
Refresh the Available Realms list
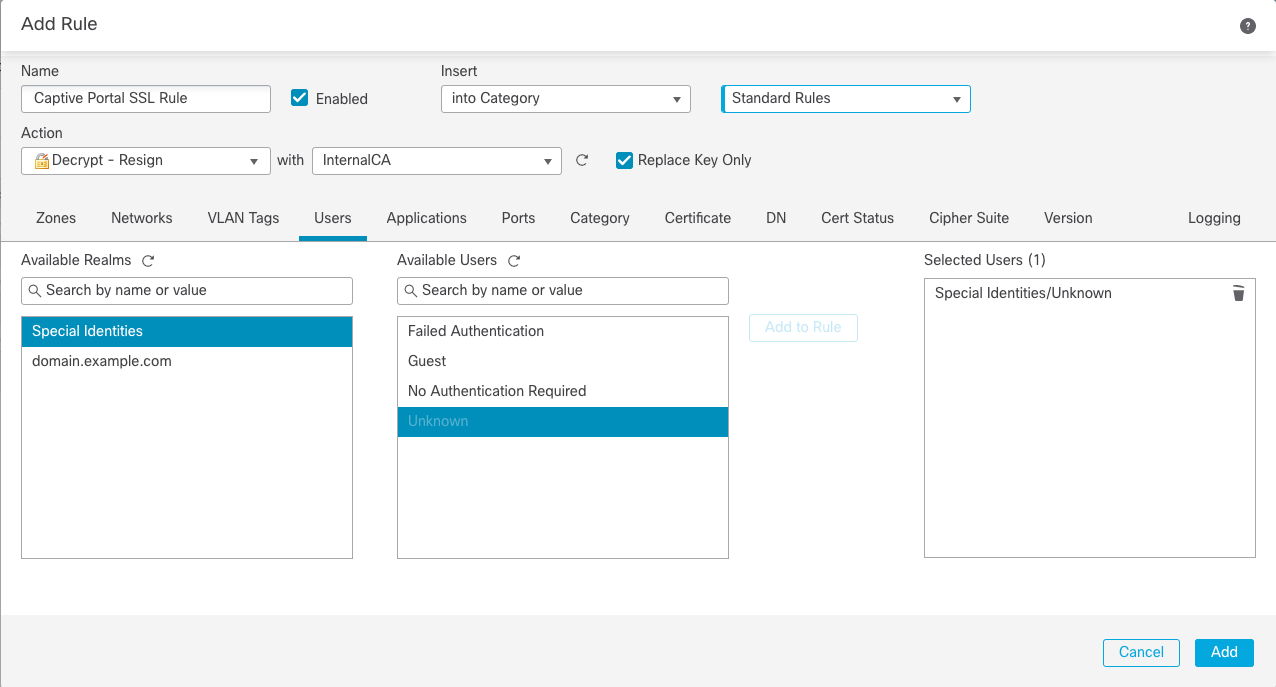(148, 260)
